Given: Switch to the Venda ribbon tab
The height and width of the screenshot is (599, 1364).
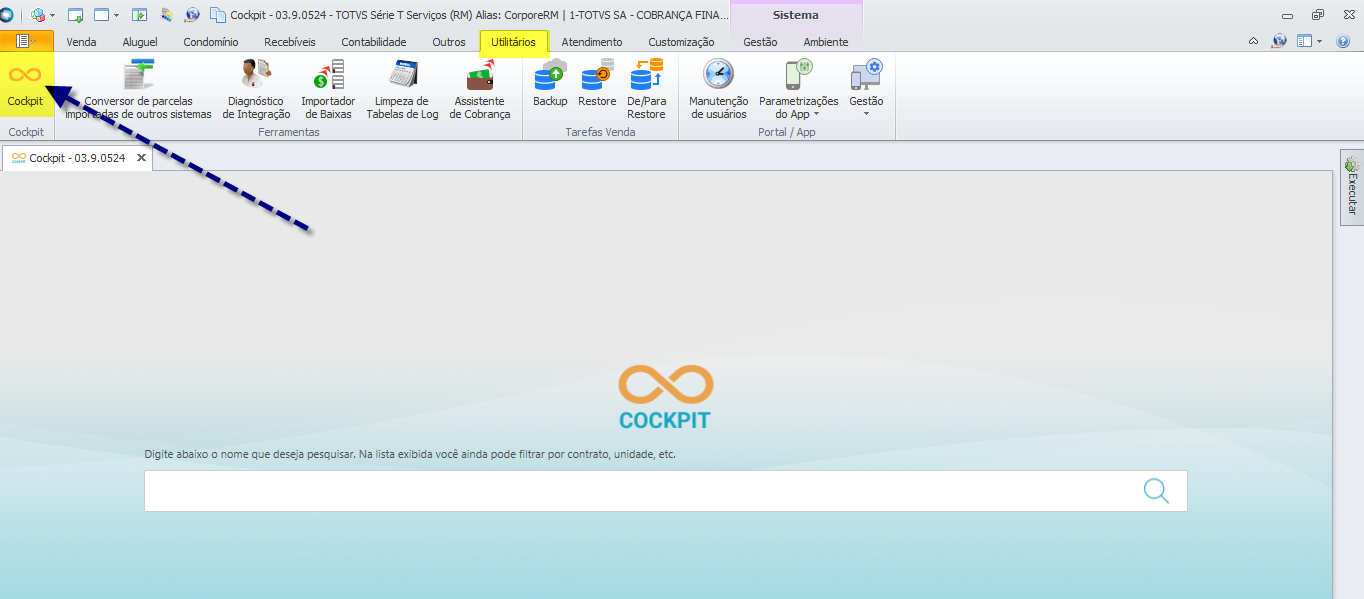Looking at the screenshot, I should [x=81, y=42].
